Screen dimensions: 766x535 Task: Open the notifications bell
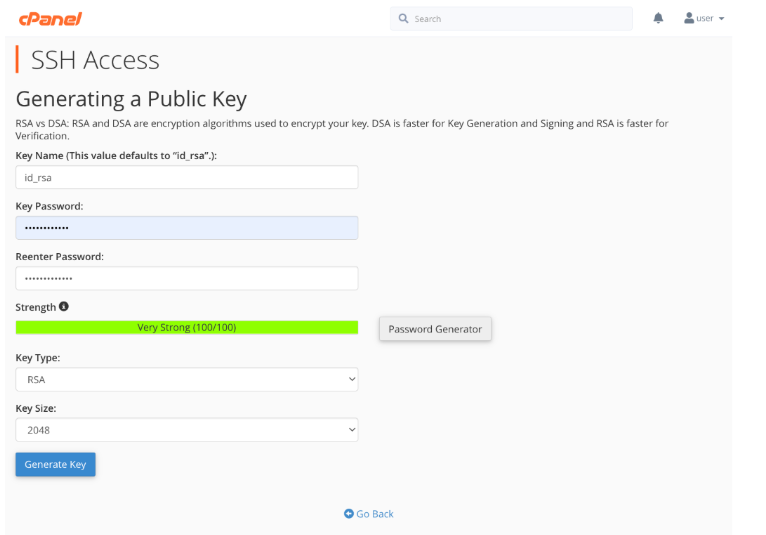(x=658, y=18)
